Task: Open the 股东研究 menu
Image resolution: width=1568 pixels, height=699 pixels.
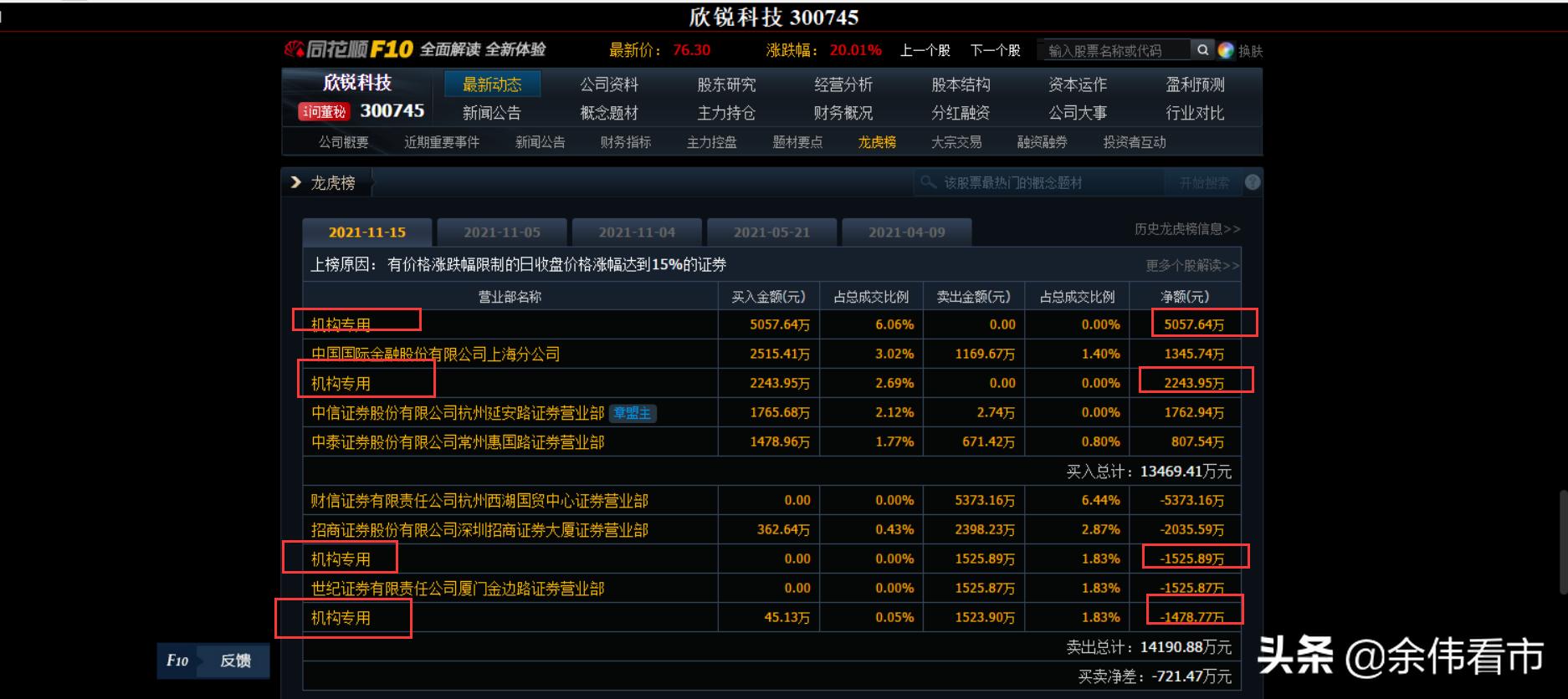Action: (726, 84)
